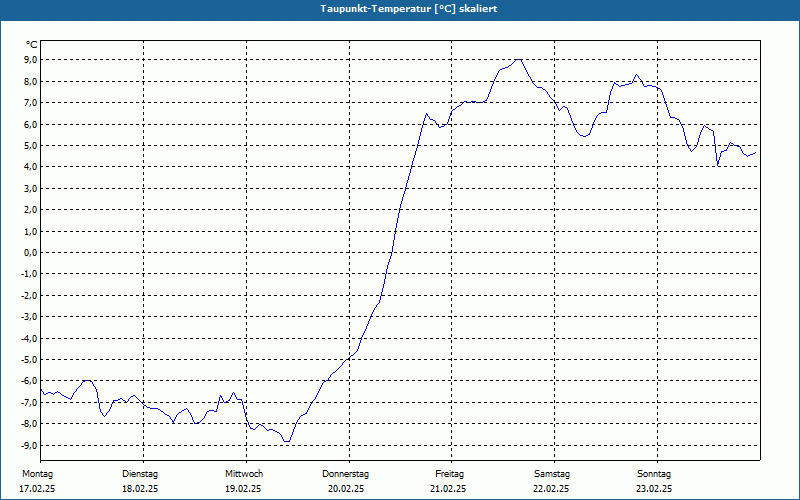
Task: Select the -7,0 y-axis value
Action: point(29,403)
